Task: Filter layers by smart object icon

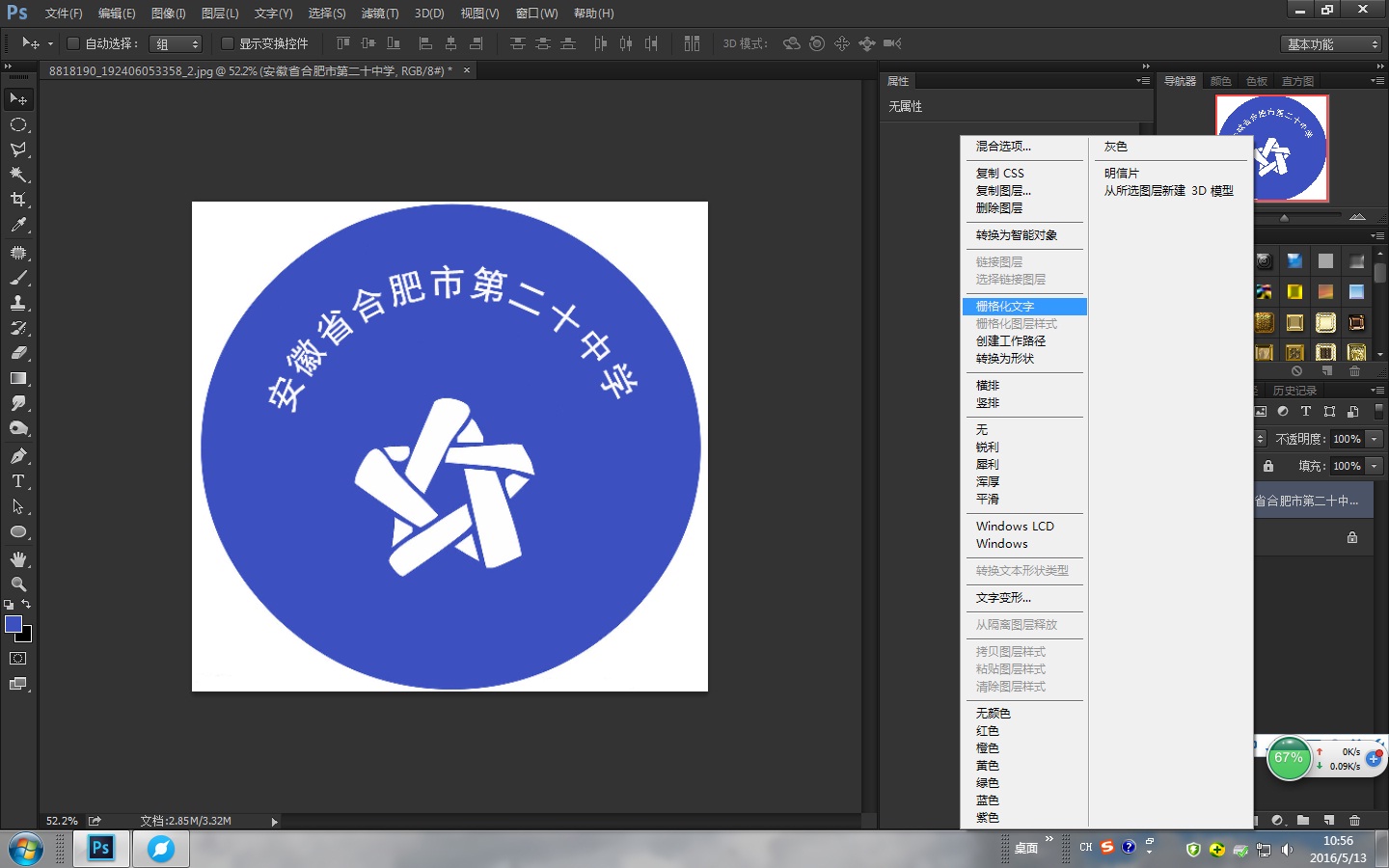Action: click(1353, 412)
